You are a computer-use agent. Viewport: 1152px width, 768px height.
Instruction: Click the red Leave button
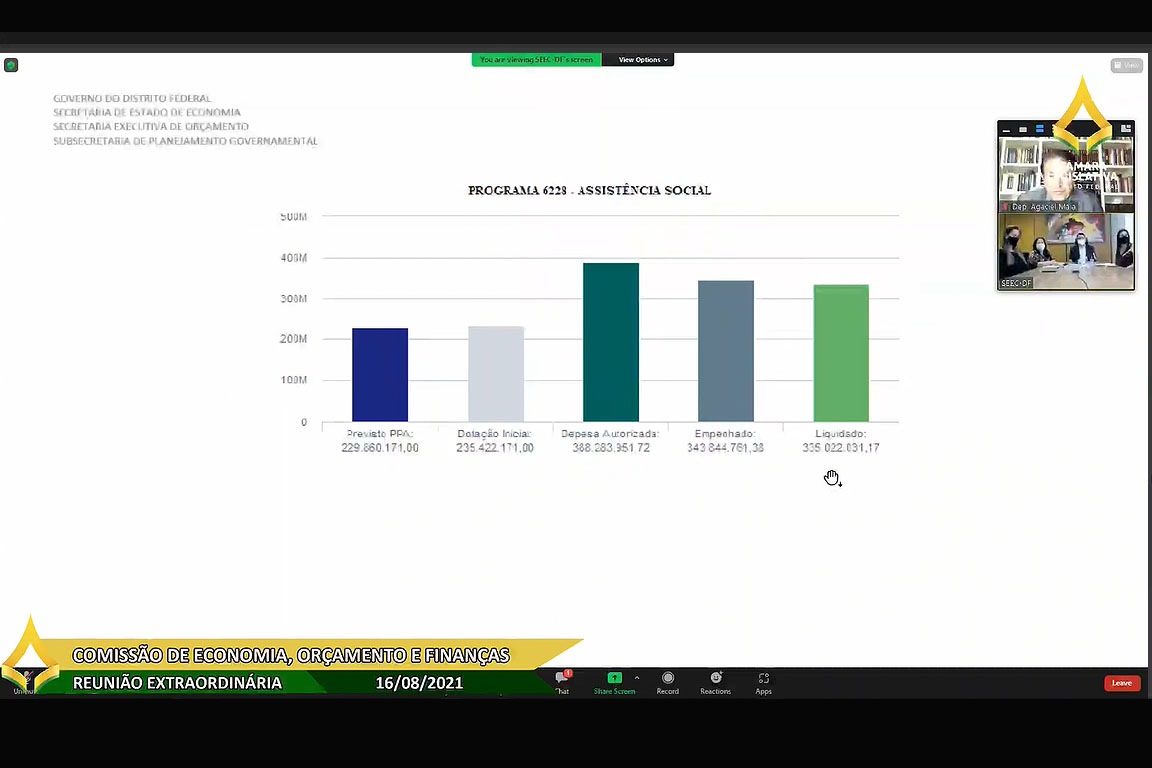[1122, 683]
